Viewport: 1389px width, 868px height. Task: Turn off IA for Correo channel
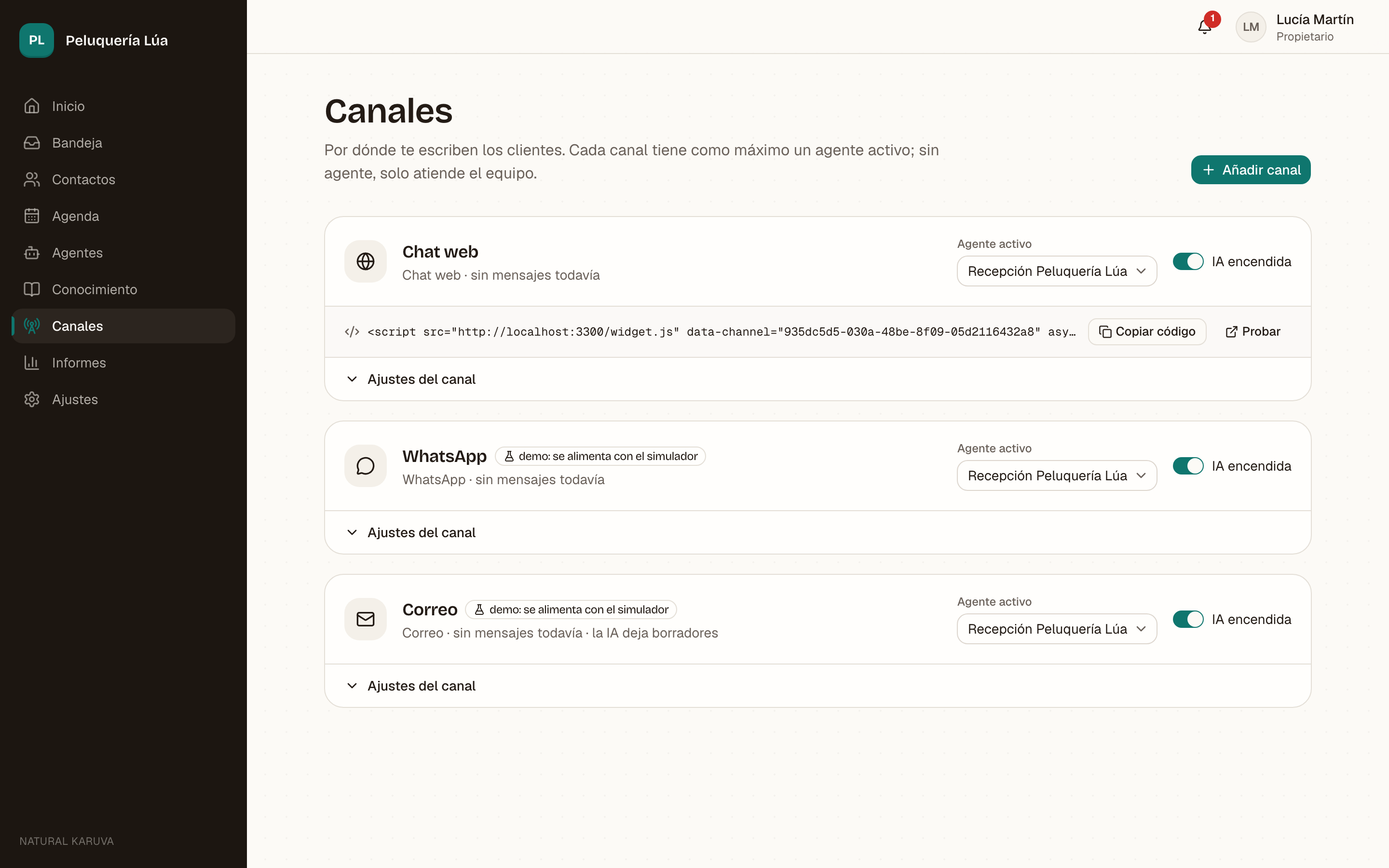[1188, 620]
